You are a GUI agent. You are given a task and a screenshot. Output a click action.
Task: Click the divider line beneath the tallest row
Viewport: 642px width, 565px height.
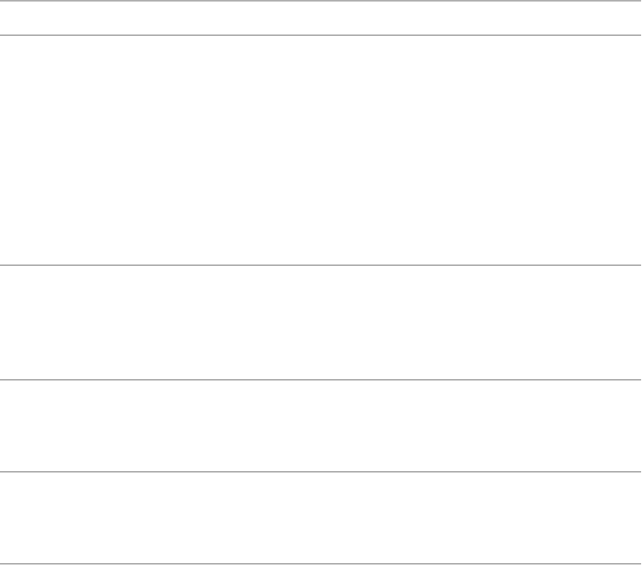coord(320,265)
